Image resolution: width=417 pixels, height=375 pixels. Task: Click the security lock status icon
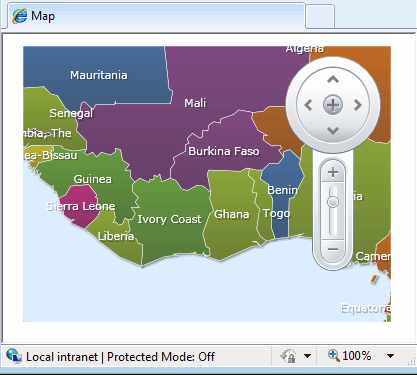click(288, 356)
